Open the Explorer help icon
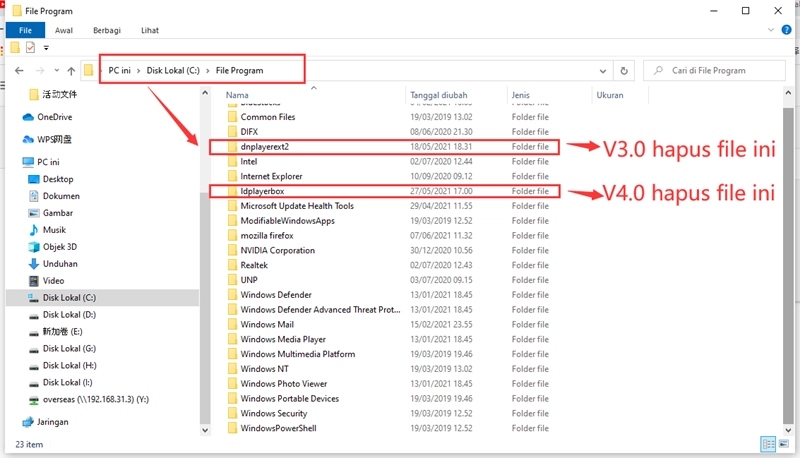 pyautogui.click(x=786, y=30)
